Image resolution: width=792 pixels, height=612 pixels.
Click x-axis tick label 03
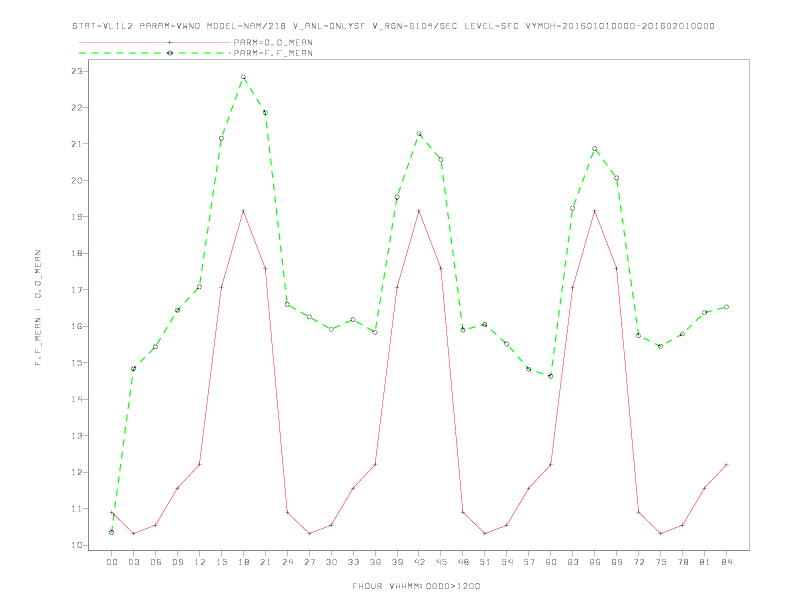(x=133, y=562)
